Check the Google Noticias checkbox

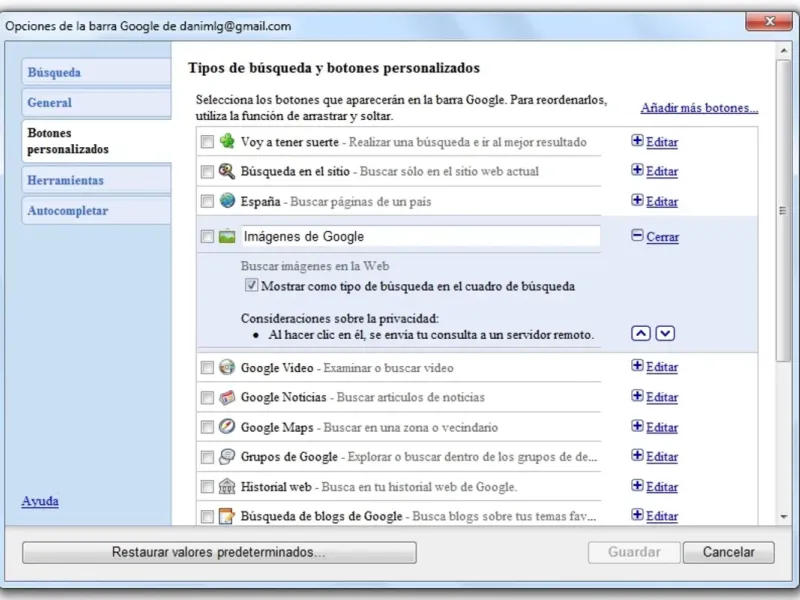tap(207, 397)
